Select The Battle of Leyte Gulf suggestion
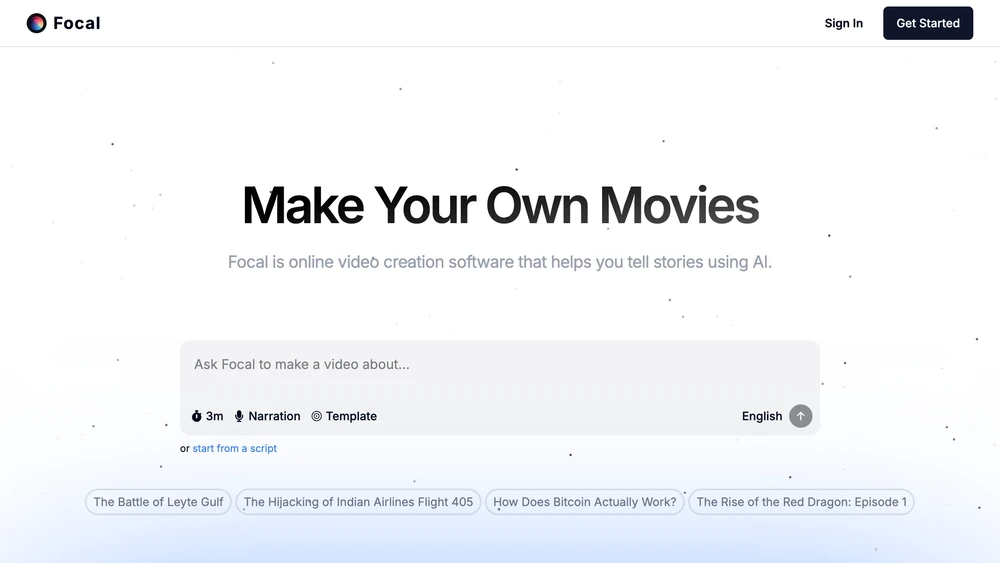The image size is (1000, 563). 158,502
